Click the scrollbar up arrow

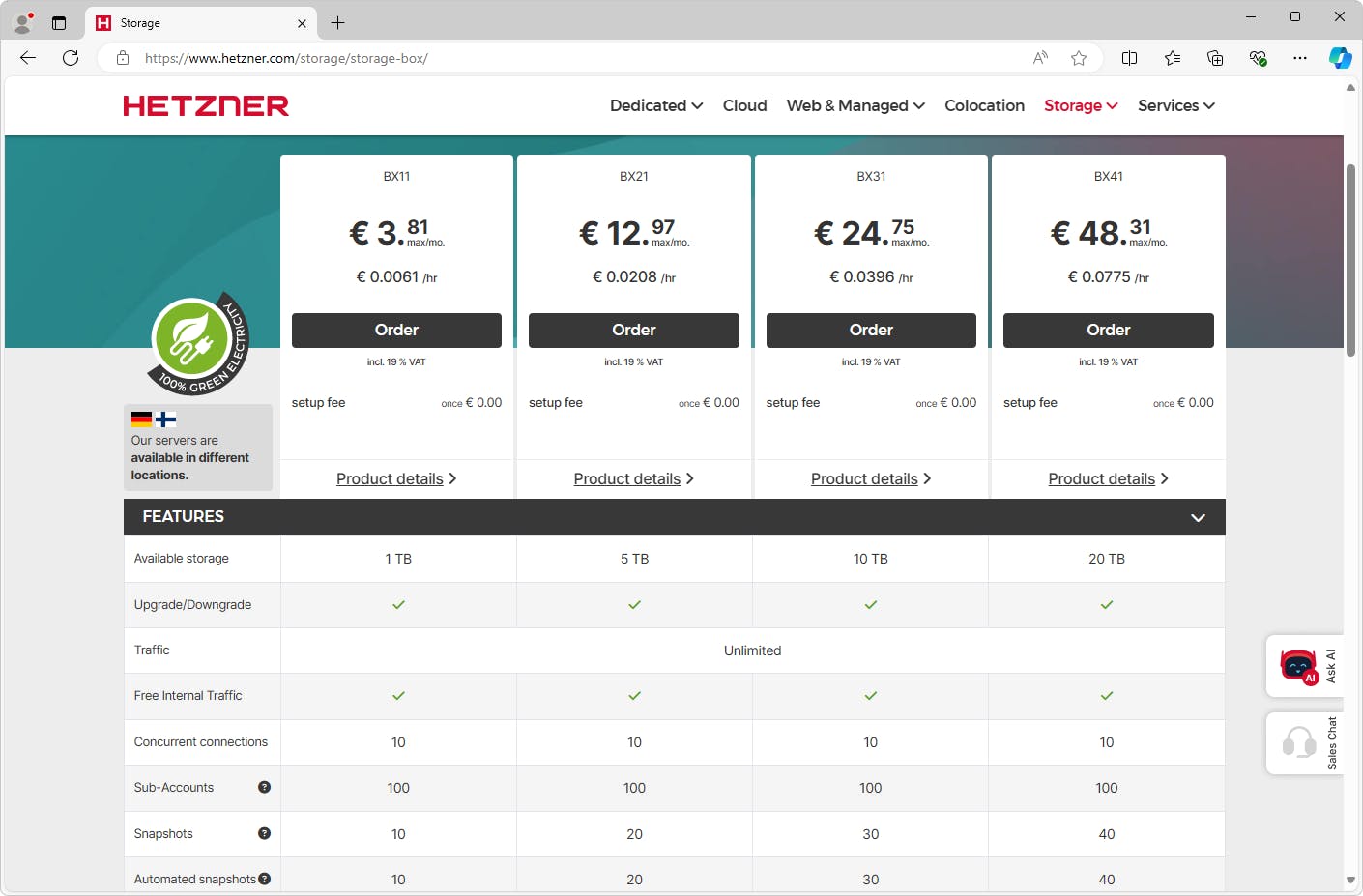[1350, 87]
